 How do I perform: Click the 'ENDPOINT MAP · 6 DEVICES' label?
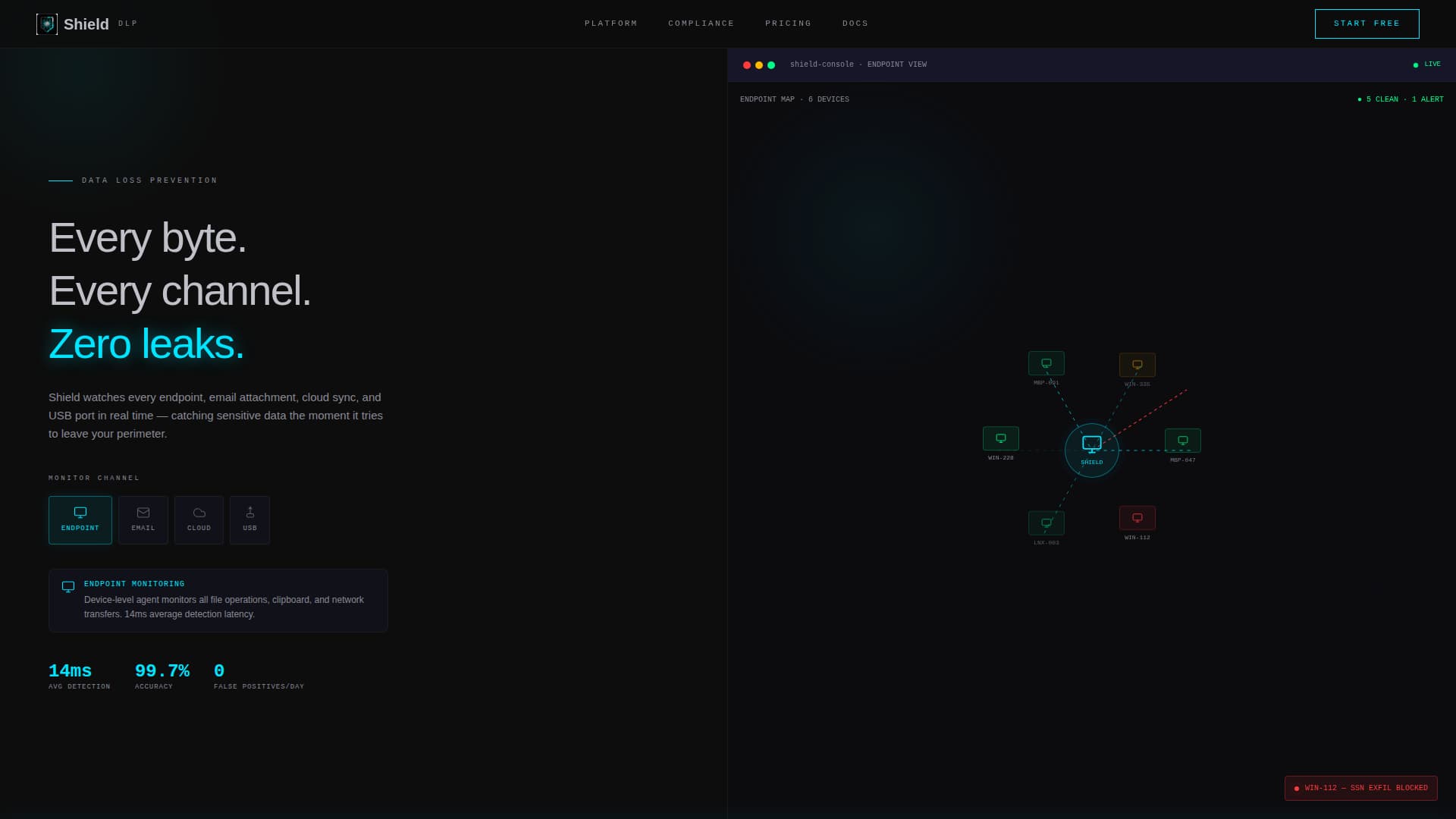tap(795, 99)
